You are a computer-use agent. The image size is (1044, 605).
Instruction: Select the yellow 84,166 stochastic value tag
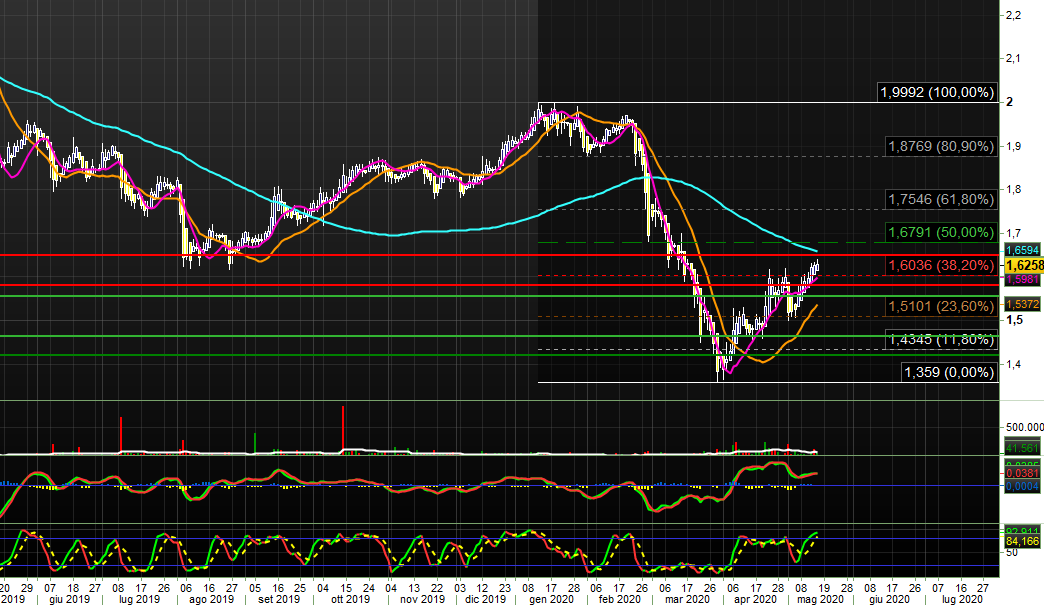[1023, 542]
